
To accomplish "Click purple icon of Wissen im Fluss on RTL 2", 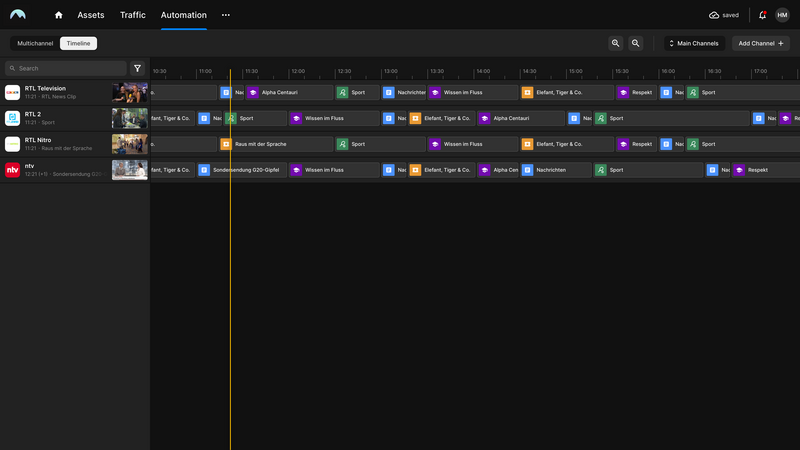I will pos(296,118).
